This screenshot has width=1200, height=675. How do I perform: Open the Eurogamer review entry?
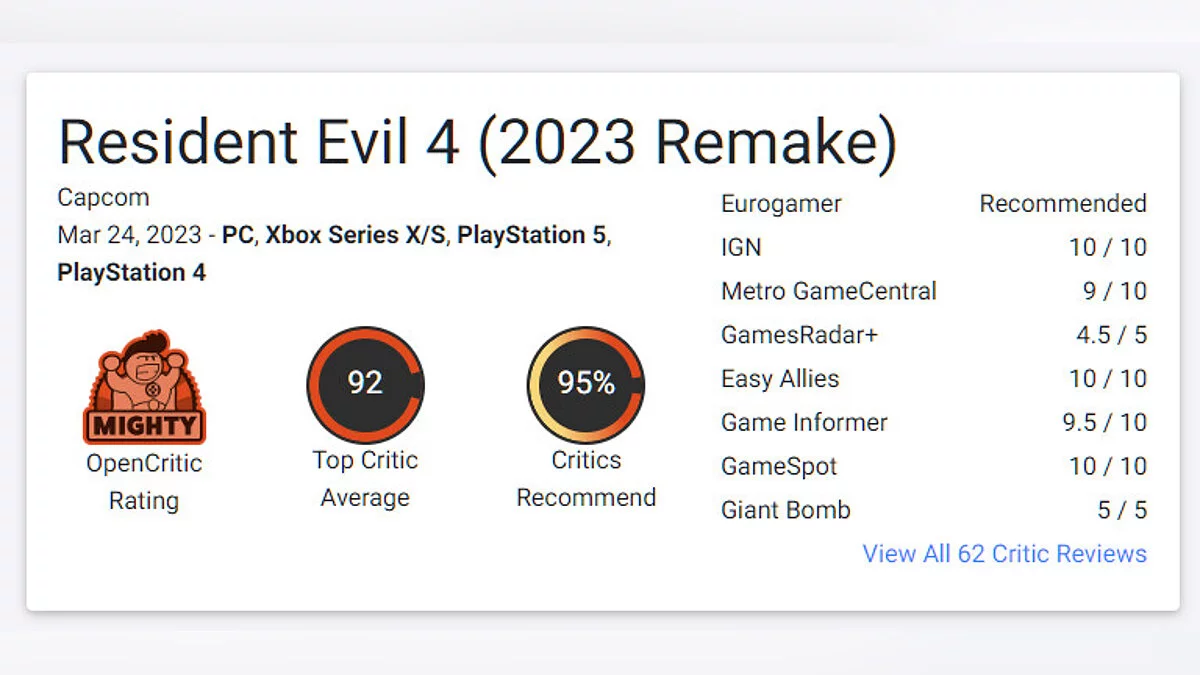coord(781,204)
